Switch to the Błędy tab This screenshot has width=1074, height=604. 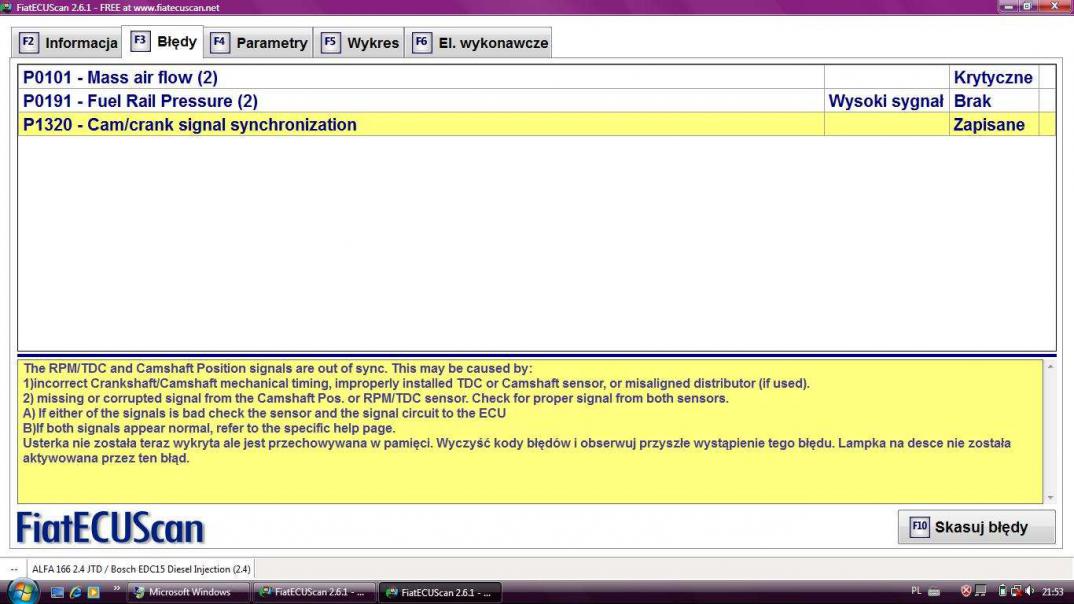[162, 42]
